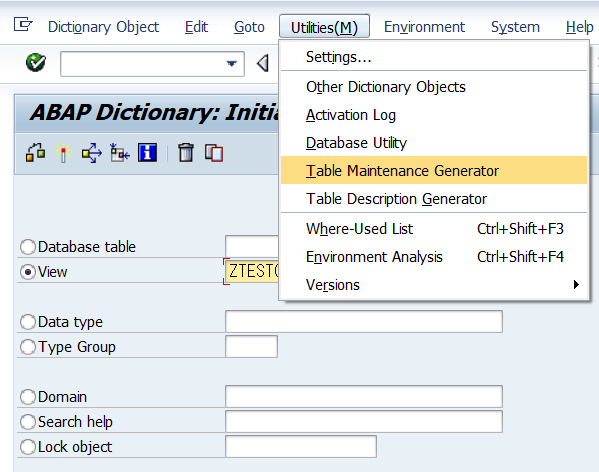
Task: Click the Type Group input field
Action: point(251,347)
